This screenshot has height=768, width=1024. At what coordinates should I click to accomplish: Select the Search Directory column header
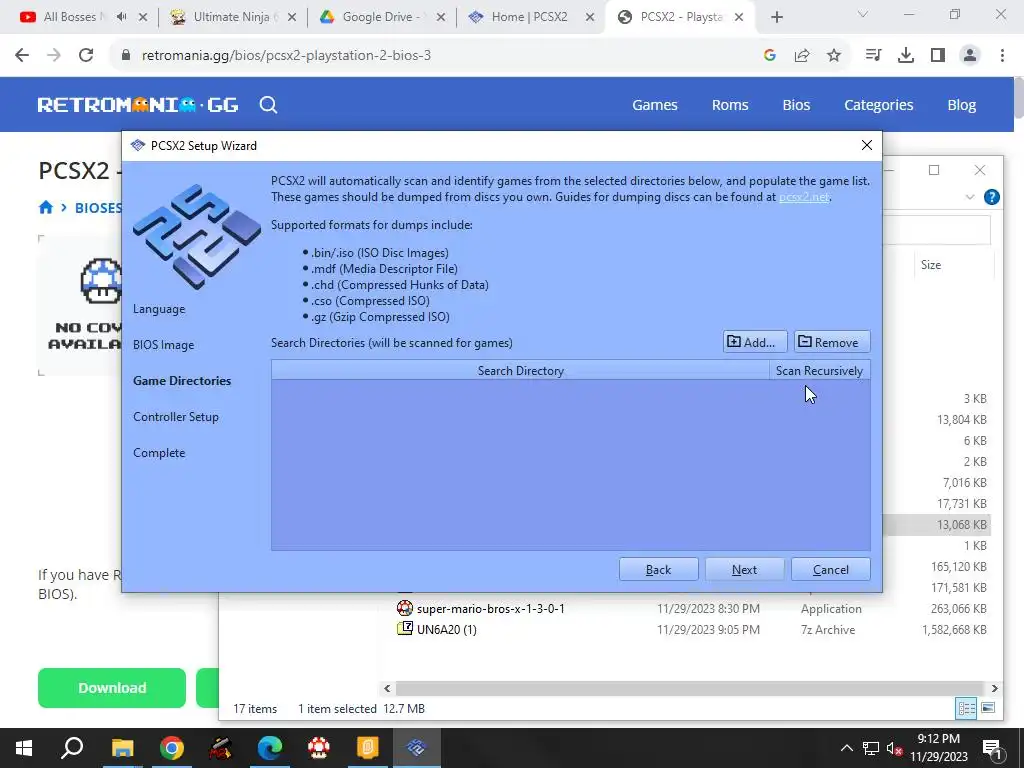coord(520,370)
